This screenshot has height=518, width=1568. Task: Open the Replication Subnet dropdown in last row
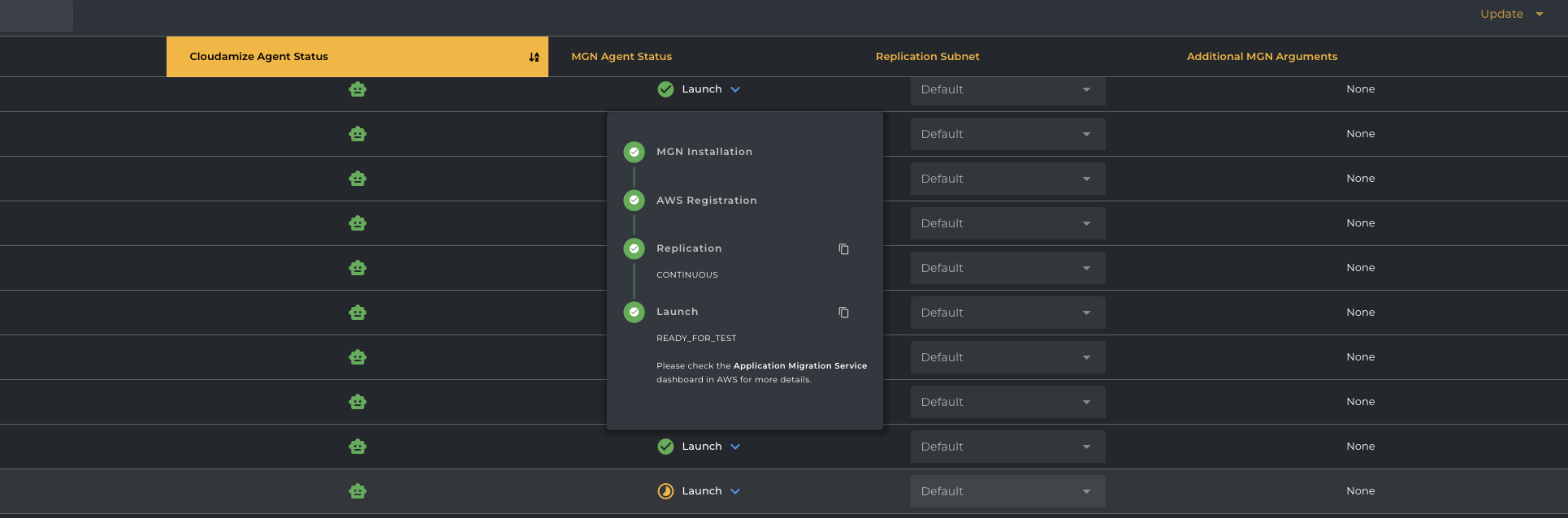[x=1007, y=491]
